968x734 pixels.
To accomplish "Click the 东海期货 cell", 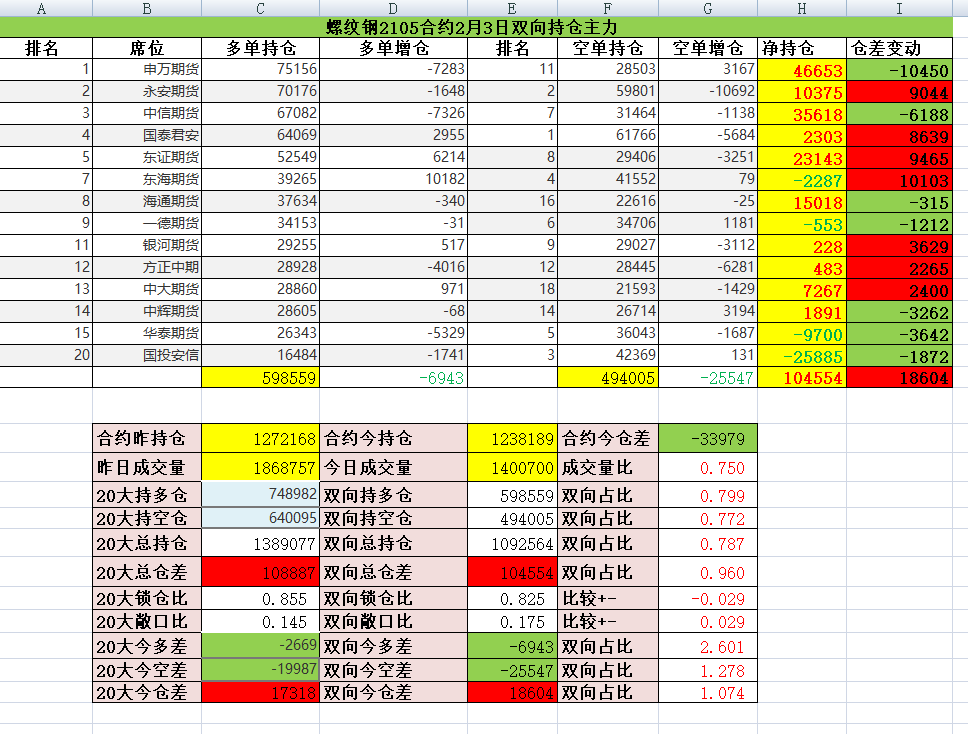I will pos(147,180).
